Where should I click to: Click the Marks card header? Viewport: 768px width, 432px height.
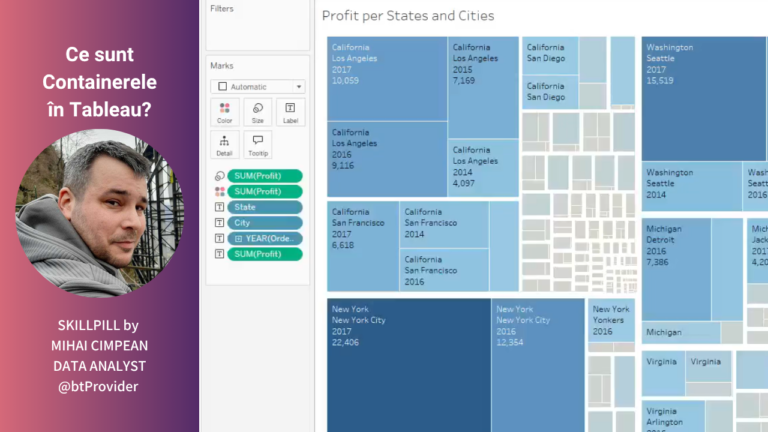point(222,66)
